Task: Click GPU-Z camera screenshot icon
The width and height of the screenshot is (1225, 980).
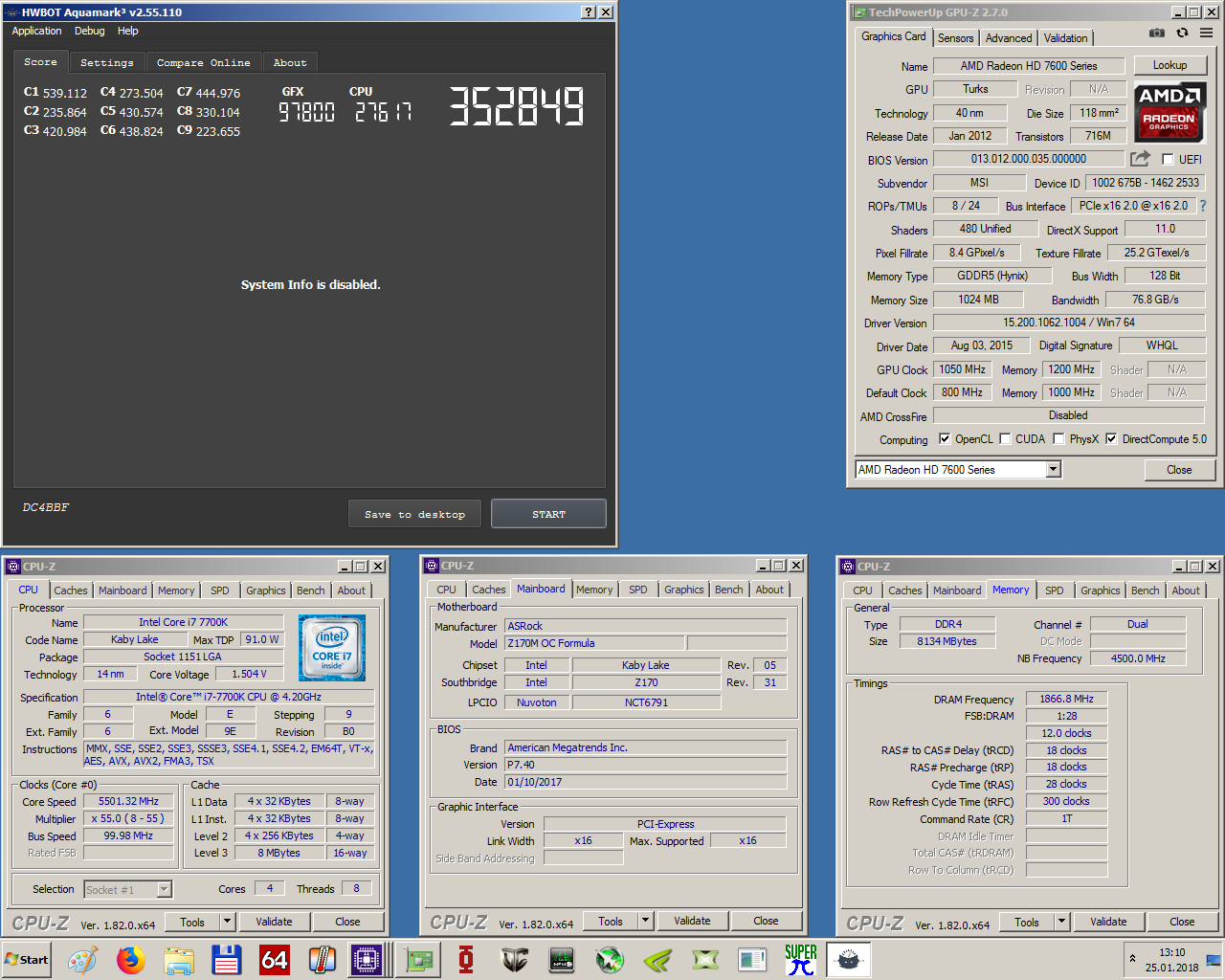Action: [x=1157, y=33]
